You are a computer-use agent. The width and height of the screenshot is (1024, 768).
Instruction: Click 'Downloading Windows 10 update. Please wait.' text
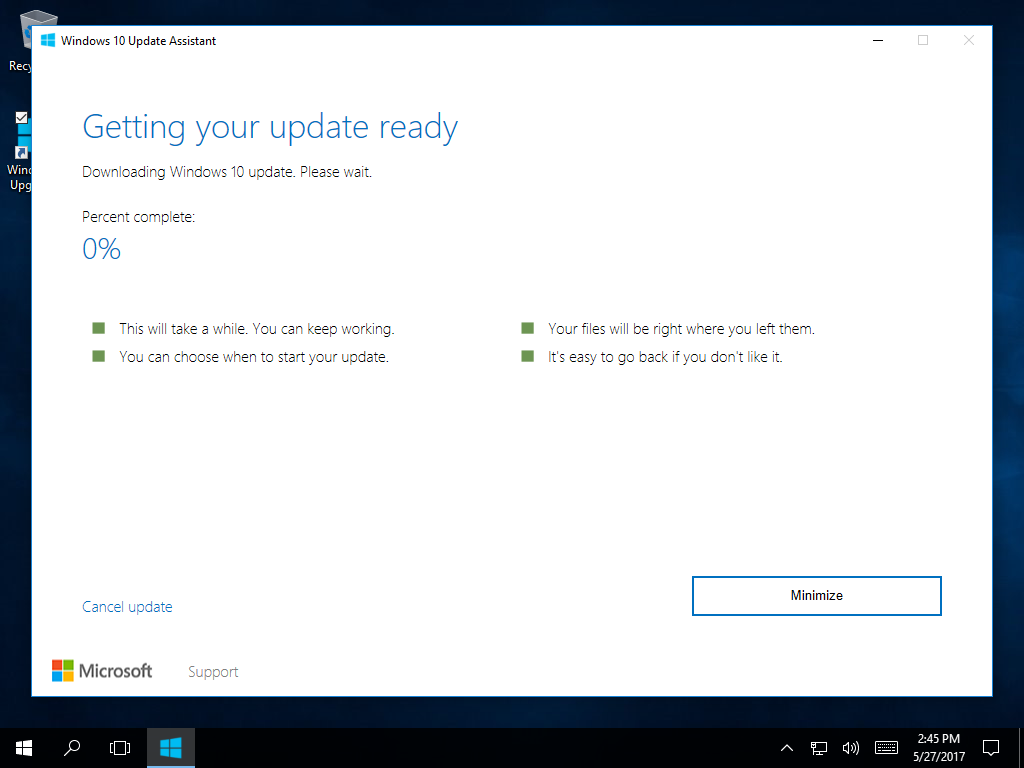pos(227,172)
